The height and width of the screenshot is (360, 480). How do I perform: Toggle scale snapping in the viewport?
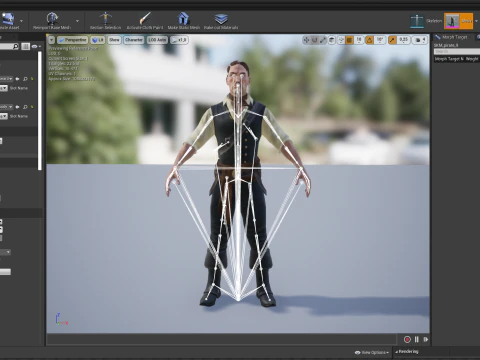tap(392, 40)
